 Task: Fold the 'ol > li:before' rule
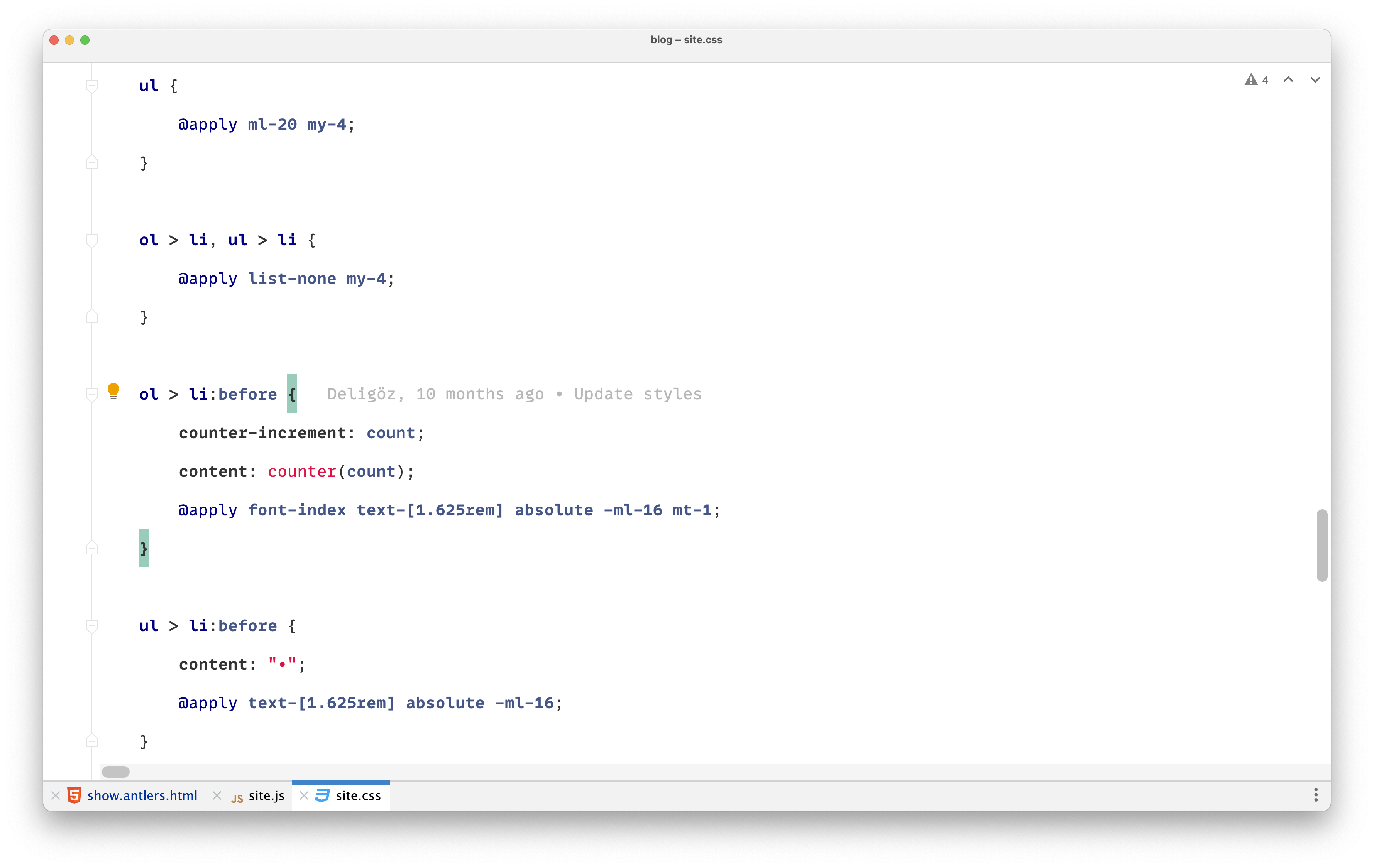click(x=92, y=395)
